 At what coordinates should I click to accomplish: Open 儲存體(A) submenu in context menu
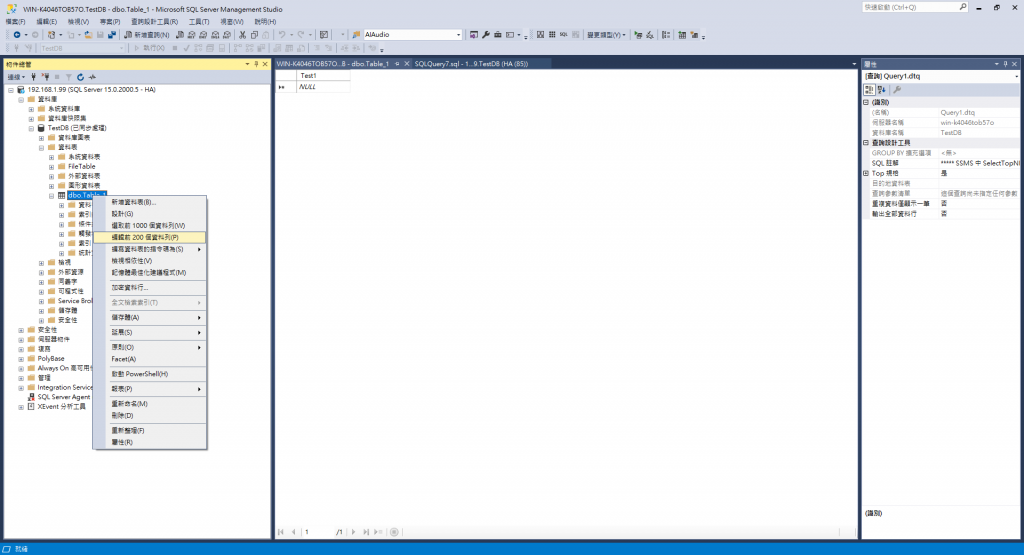[150, 318]
